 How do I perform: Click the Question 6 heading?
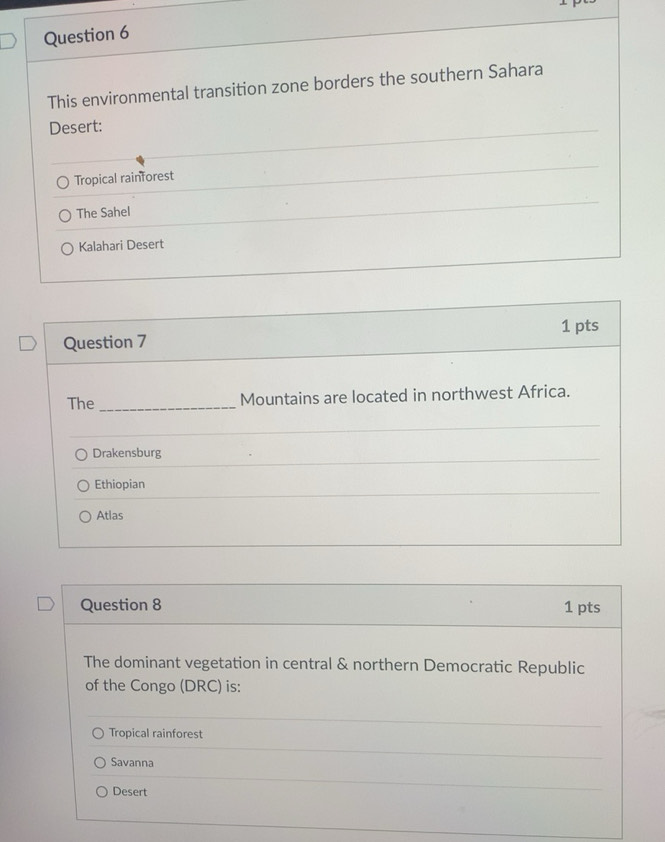click(87, 36)
